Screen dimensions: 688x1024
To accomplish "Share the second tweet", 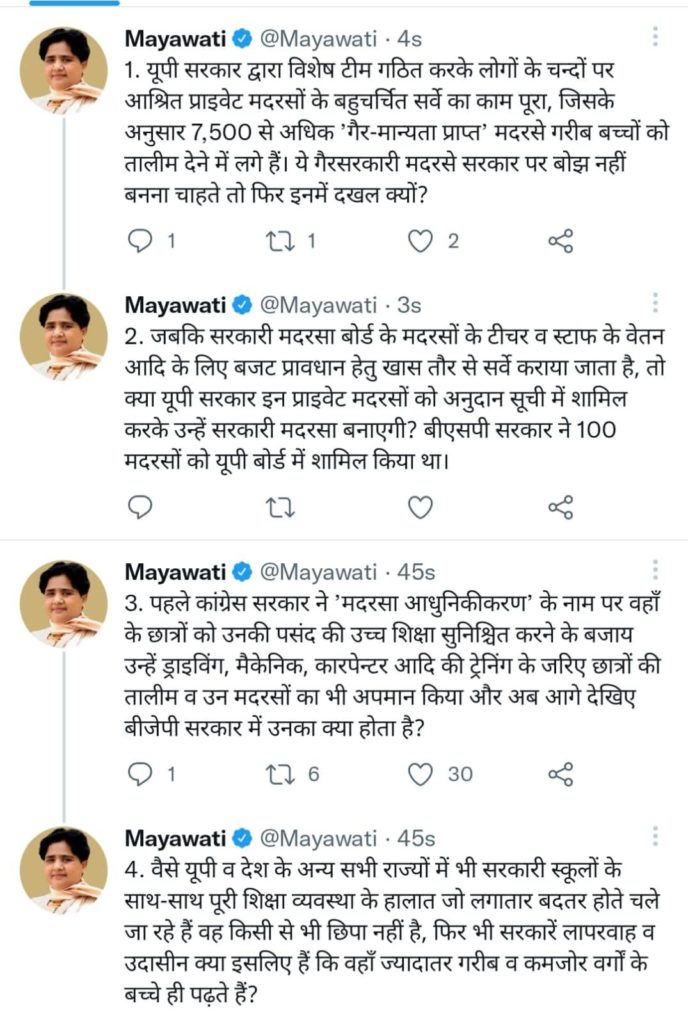I will pos(561,507).
